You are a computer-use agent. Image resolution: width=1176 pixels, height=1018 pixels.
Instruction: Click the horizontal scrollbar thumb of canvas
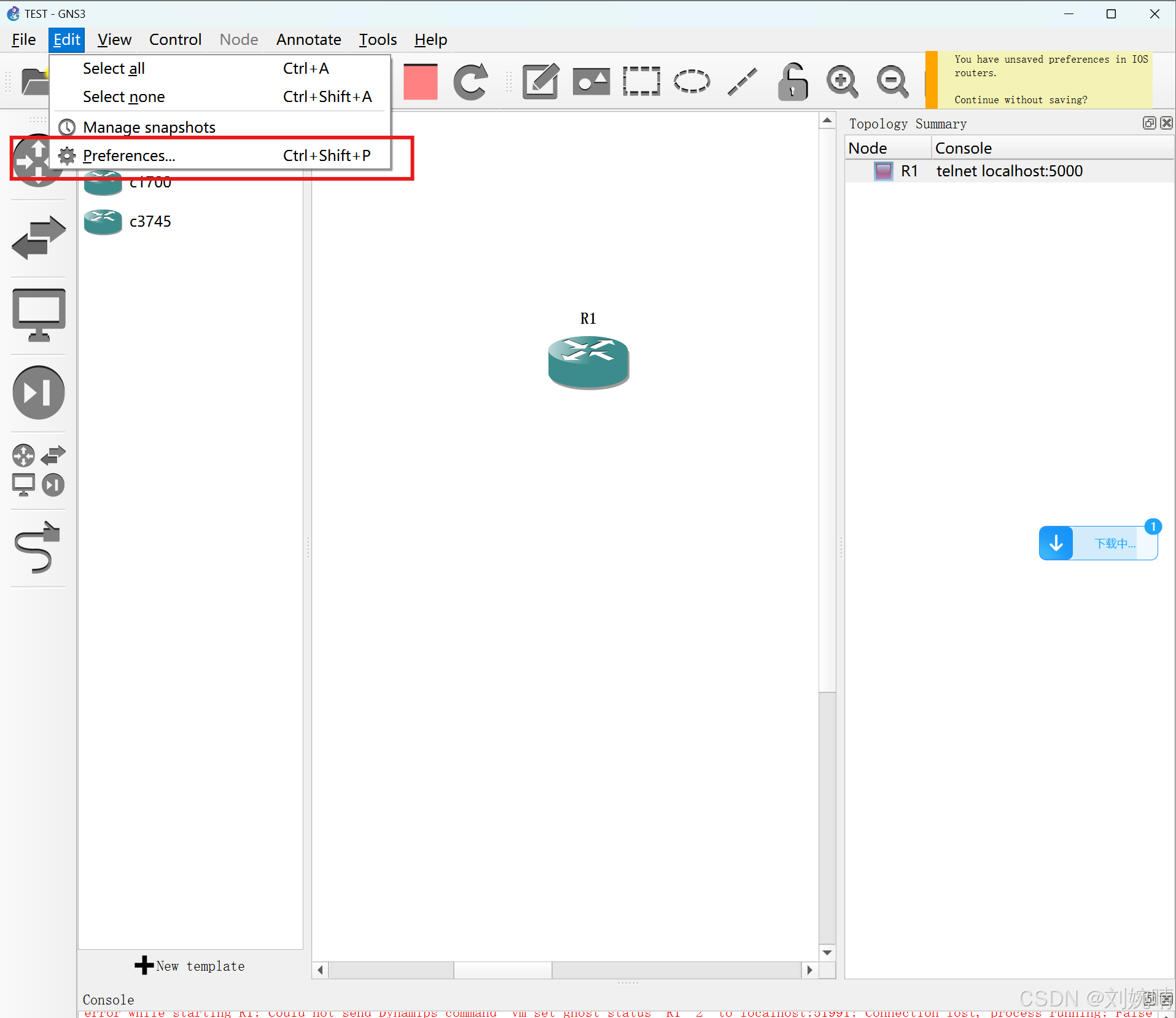(502, 970)
